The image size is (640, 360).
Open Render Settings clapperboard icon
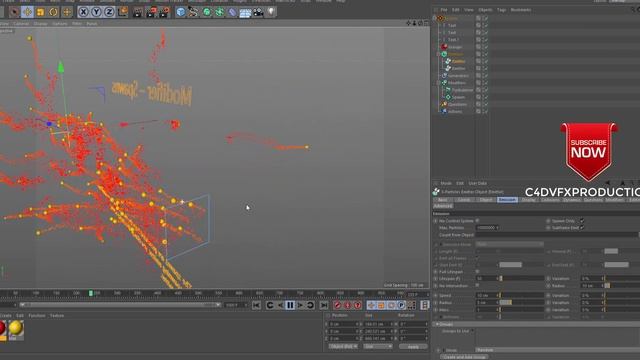tap(164, 12)
